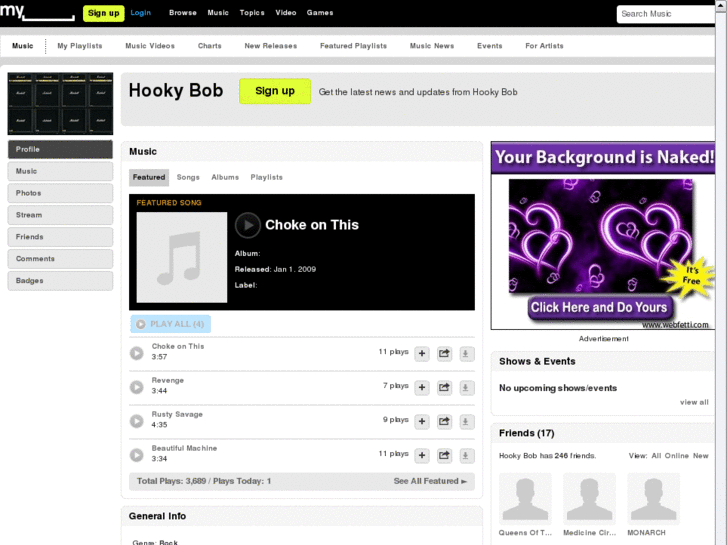The image size is (727, 545).
Task: Share the 3:57 Choke on This track
Action: [445, 353]
